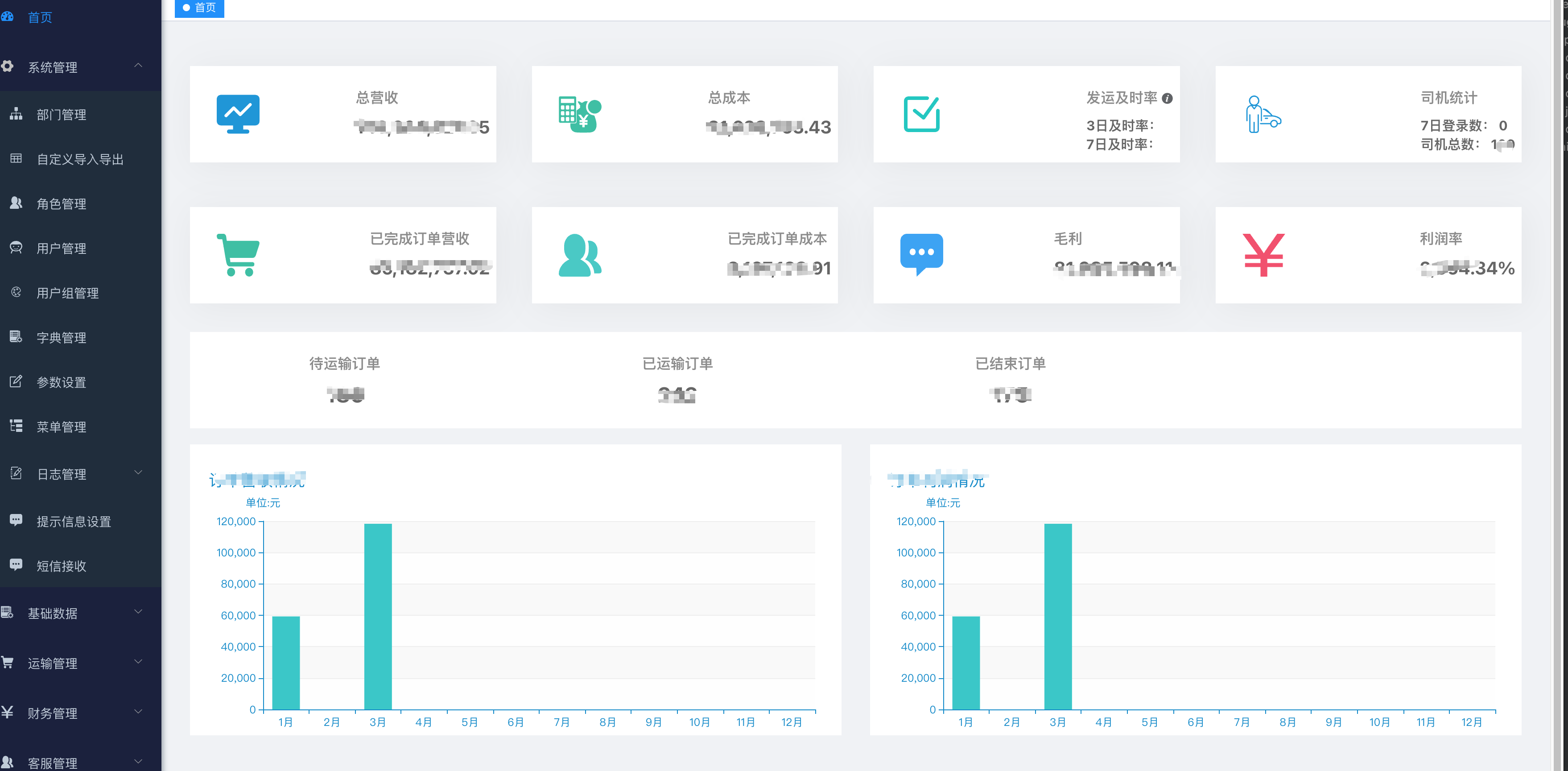Click the log icon for 日志管理

point(17,473)
